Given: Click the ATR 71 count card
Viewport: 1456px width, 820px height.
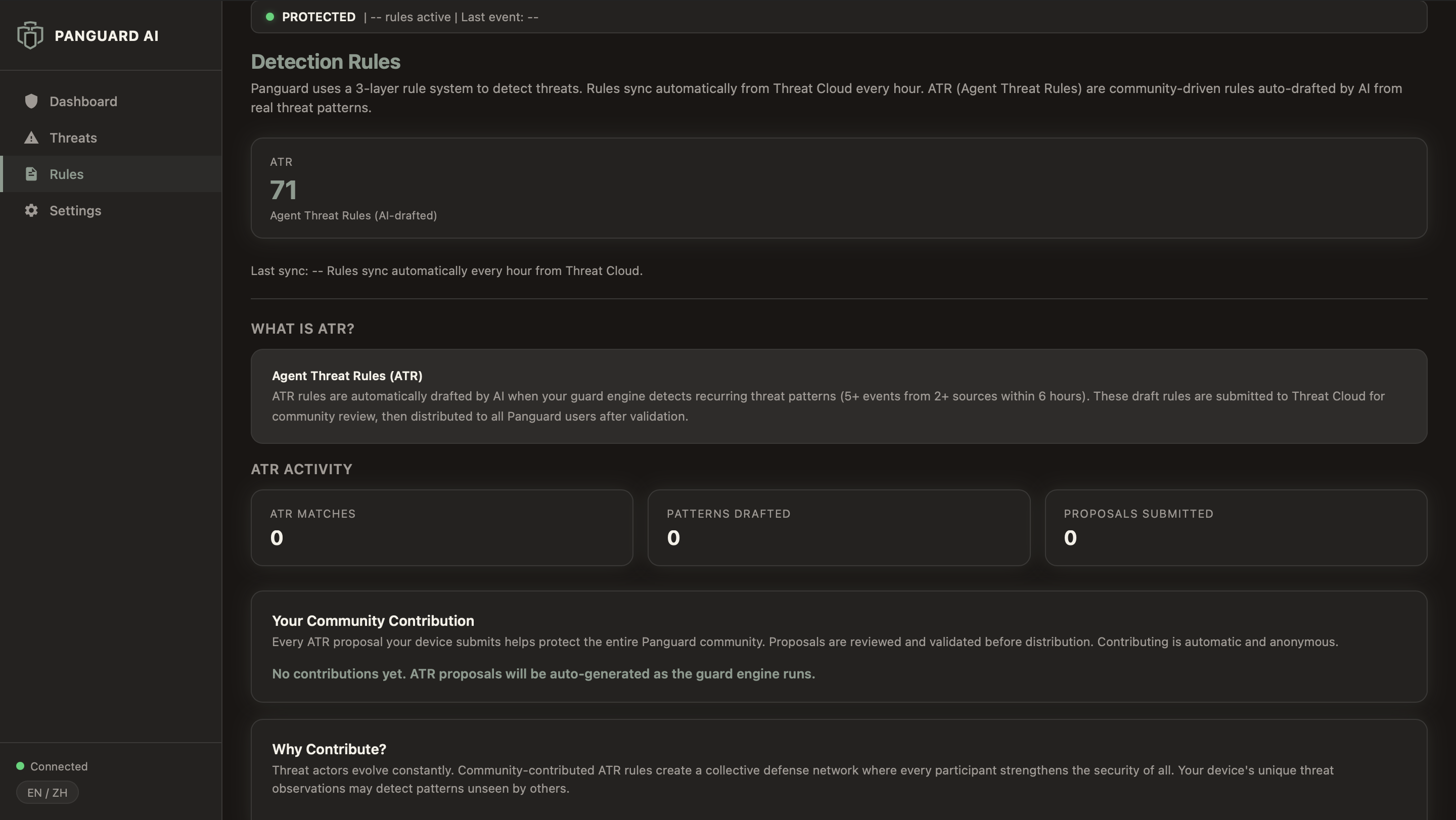Looking at the screenshot, I should [x=839, y=188].
